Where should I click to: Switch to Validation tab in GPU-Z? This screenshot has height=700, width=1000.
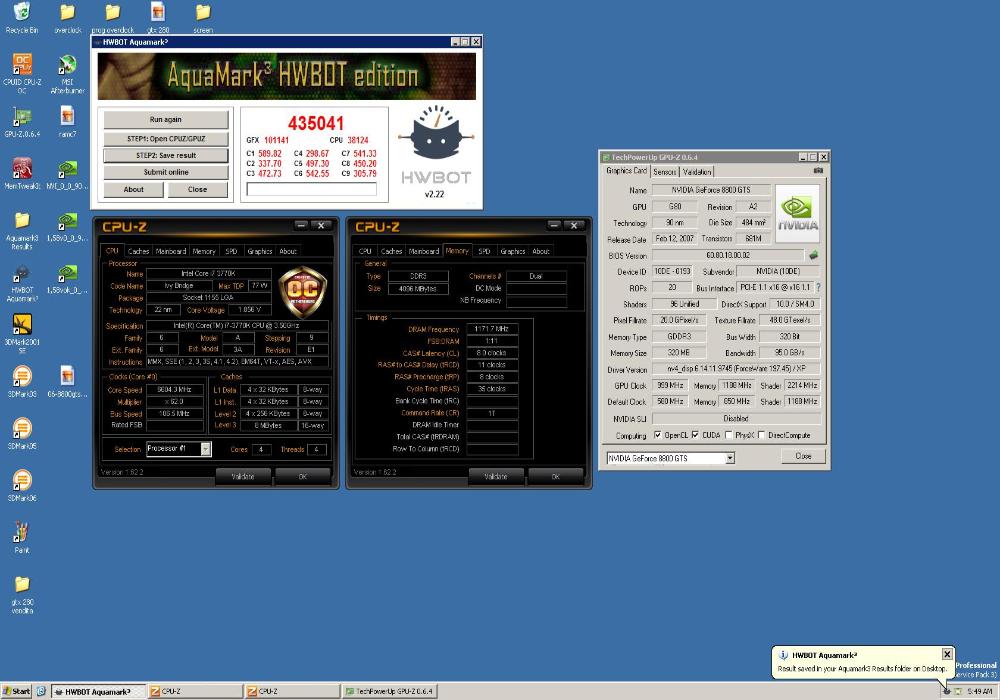697,171
